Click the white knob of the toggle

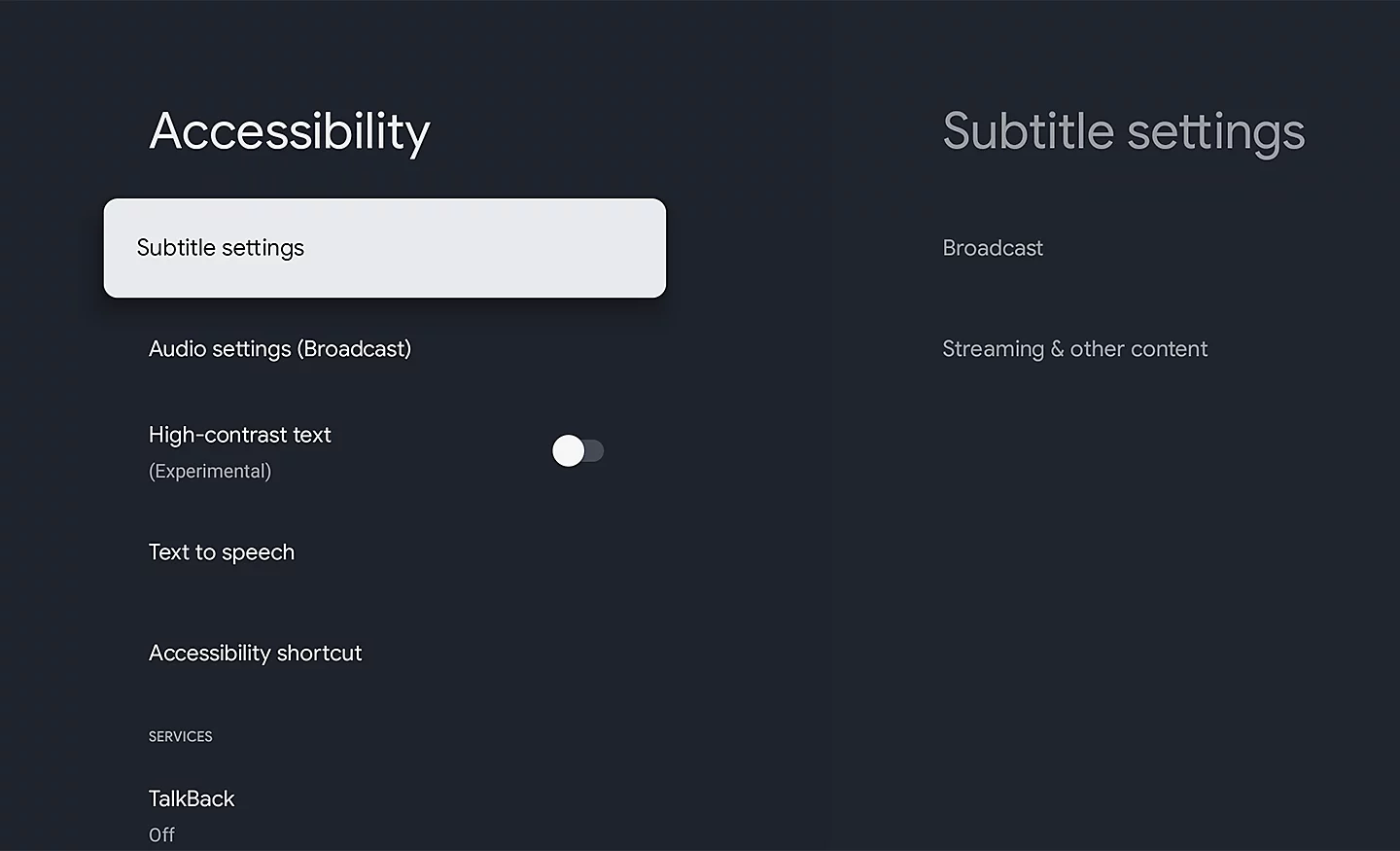coord(568,450)
